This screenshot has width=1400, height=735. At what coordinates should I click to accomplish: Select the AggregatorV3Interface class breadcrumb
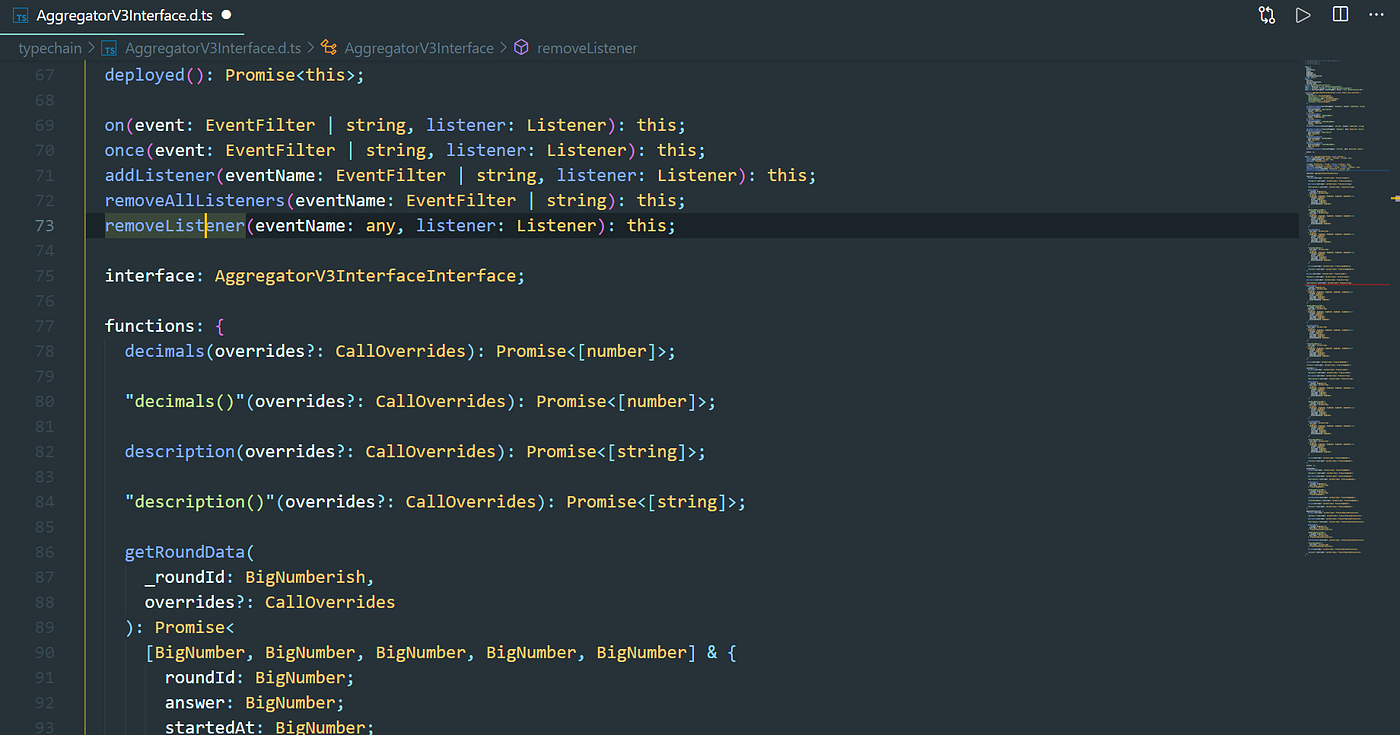click(x=419, y=48)
